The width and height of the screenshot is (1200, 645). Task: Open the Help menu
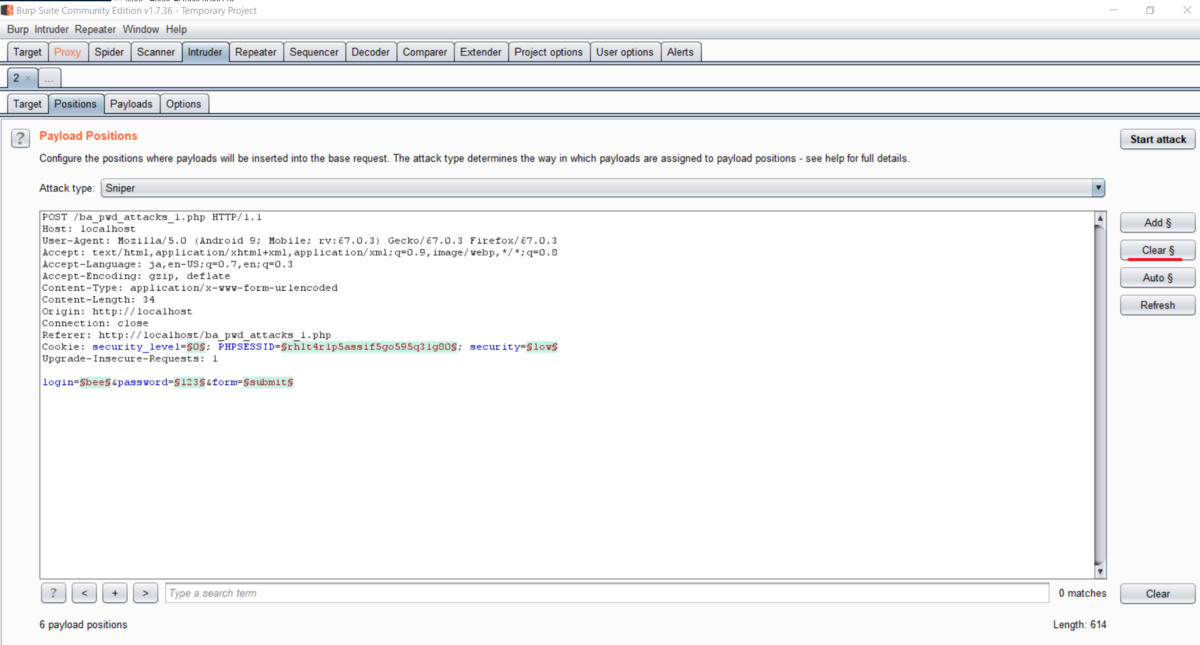(176, 30)
